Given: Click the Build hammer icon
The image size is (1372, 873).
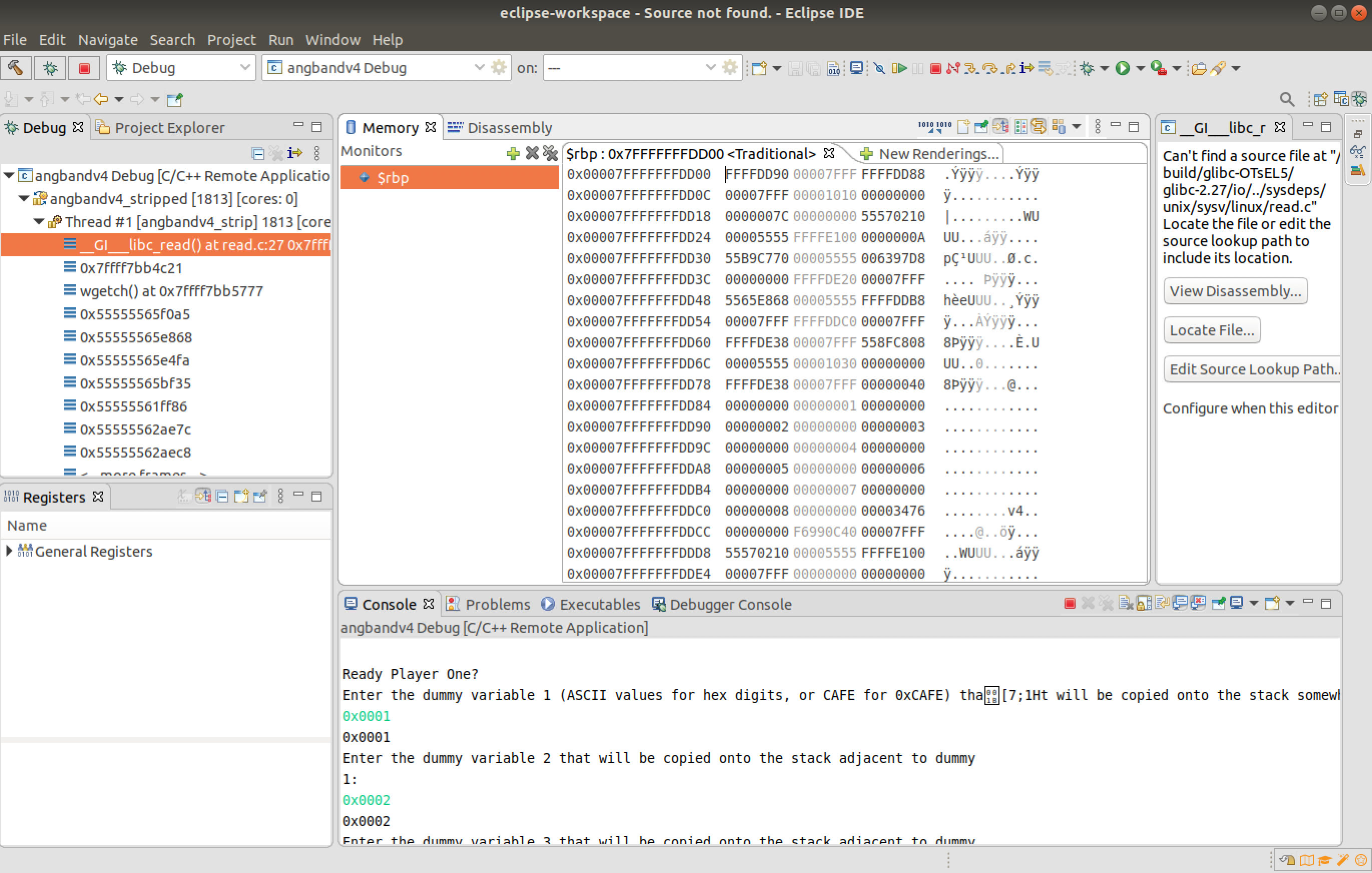Looking at the screenshot, I should [x=16, y=69].
